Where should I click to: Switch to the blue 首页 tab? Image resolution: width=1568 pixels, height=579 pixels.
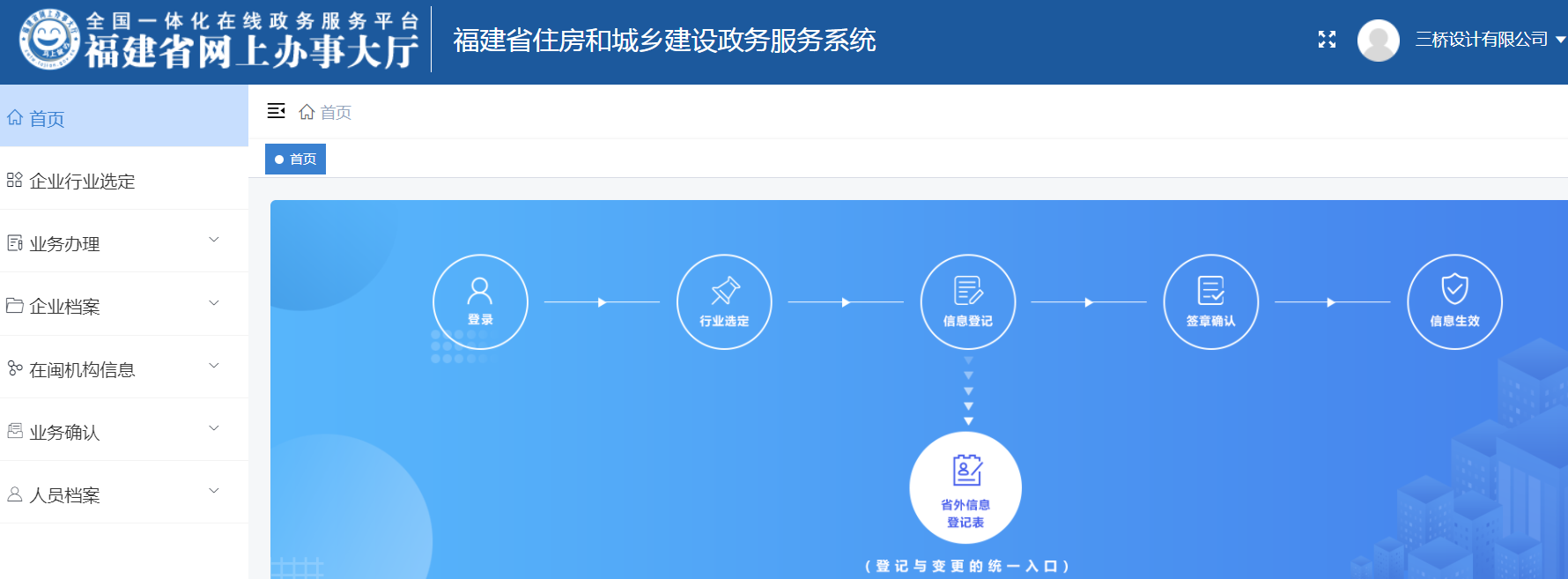296,160
